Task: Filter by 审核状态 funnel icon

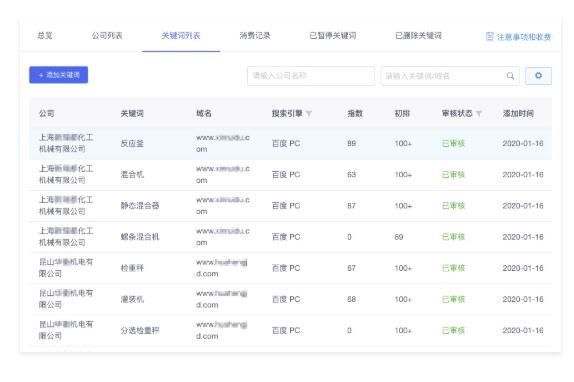Action: (478, 113)
